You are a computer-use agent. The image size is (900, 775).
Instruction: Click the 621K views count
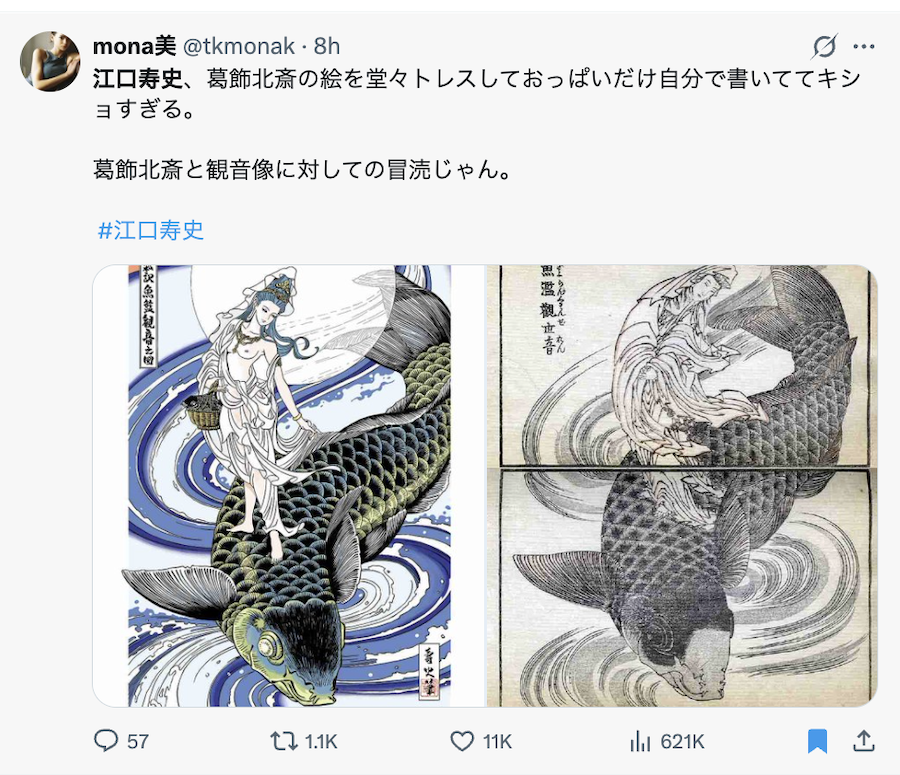(x=682, y=742)
